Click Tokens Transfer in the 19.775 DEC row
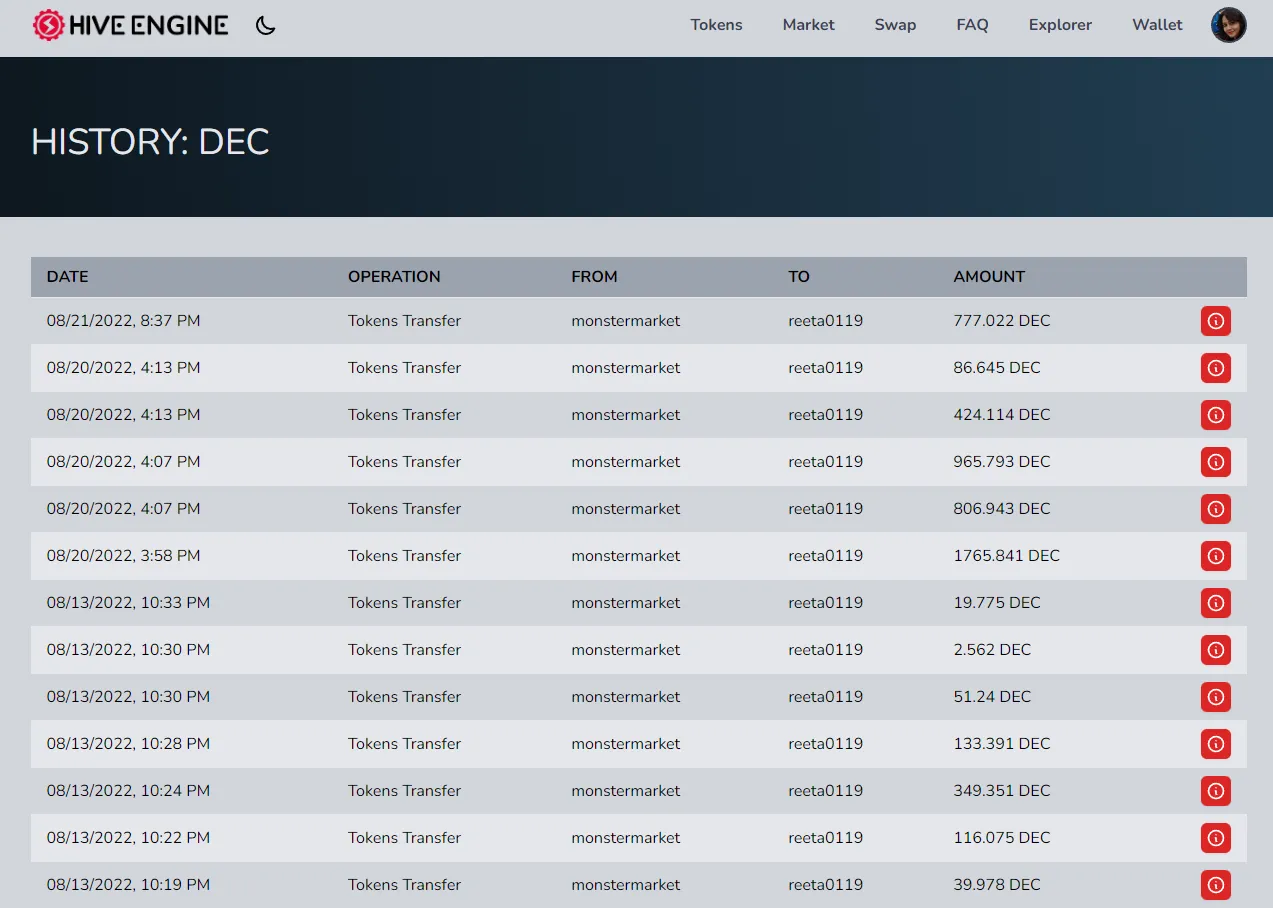 [404, 603]
